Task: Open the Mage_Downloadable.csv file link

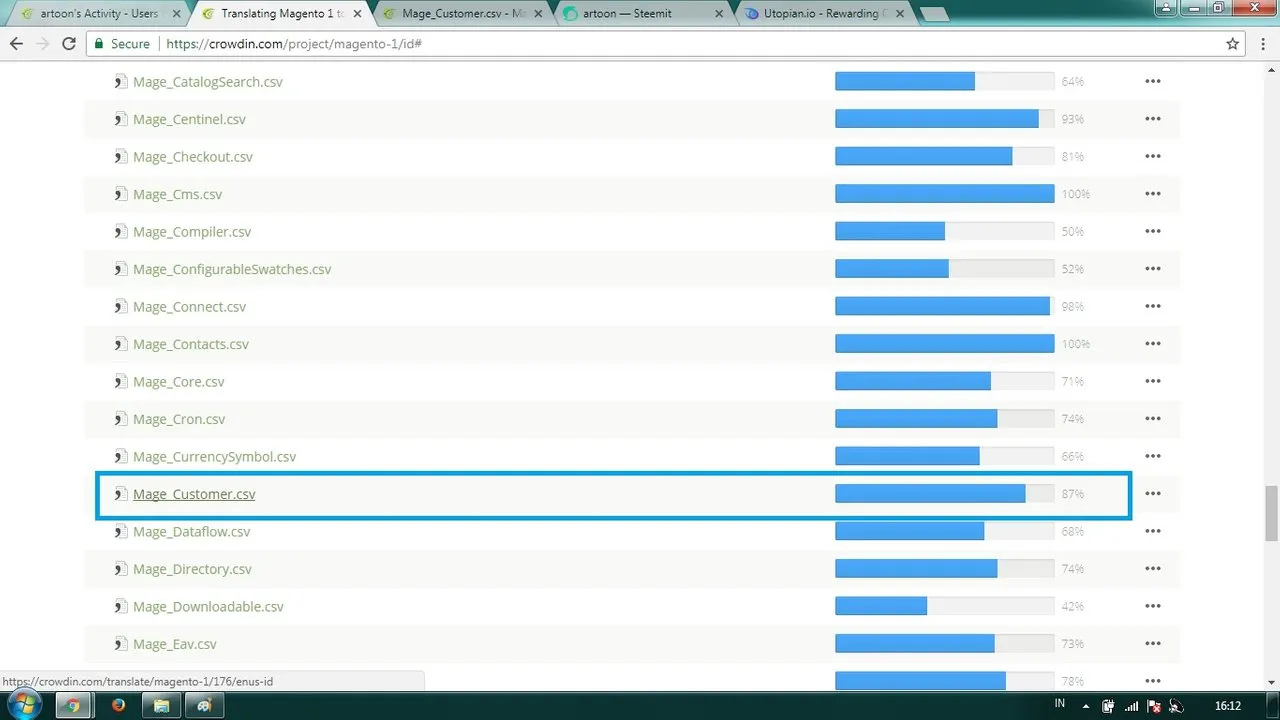Action: pyautogui.click(x=208, y=607)
